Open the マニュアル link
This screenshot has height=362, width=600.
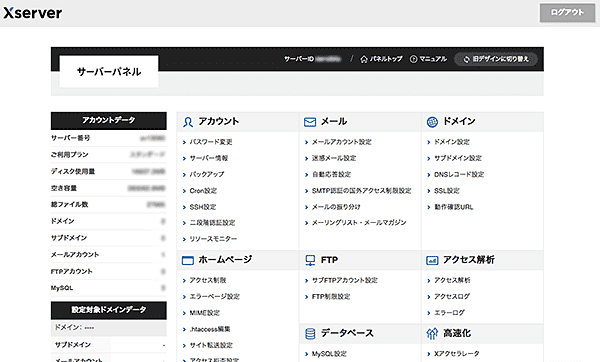[x=433, y=59]
